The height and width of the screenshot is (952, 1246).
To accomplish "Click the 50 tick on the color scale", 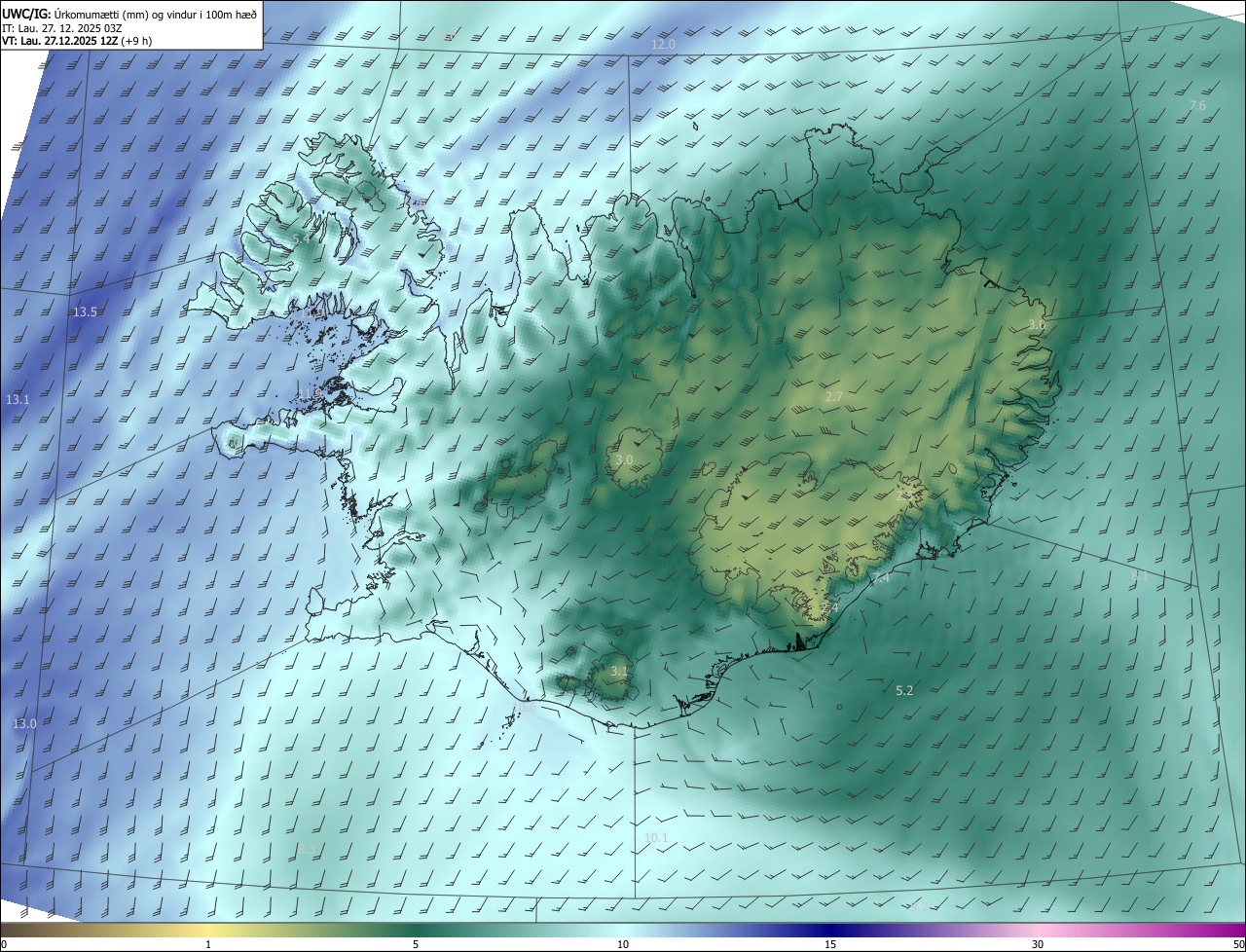I will pos(1238,944).
